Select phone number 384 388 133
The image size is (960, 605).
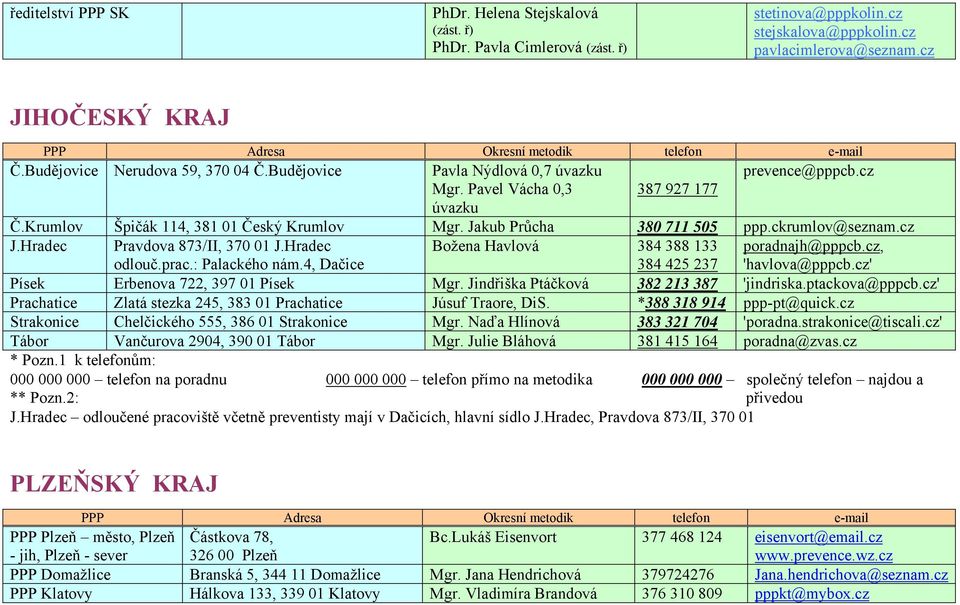click(677, 246)
